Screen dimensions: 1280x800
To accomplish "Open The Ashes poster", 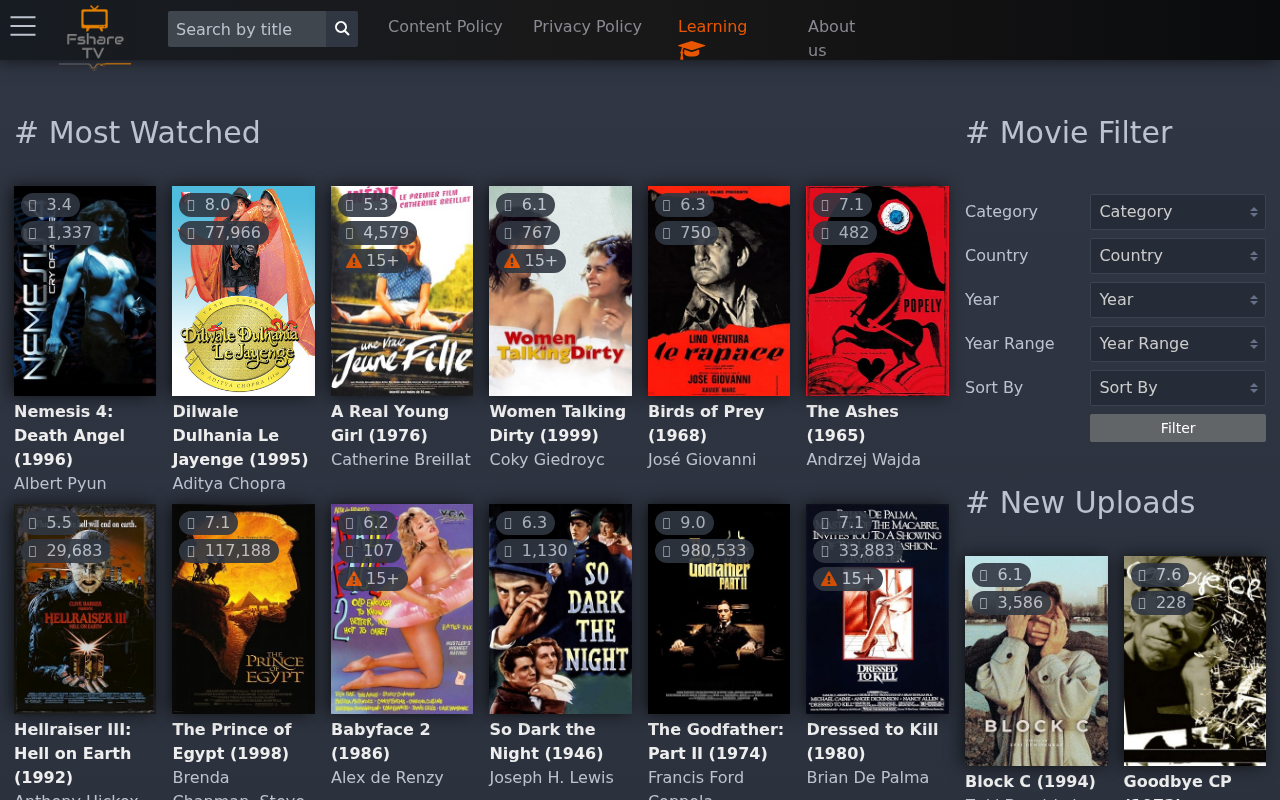I will [878, 291].
